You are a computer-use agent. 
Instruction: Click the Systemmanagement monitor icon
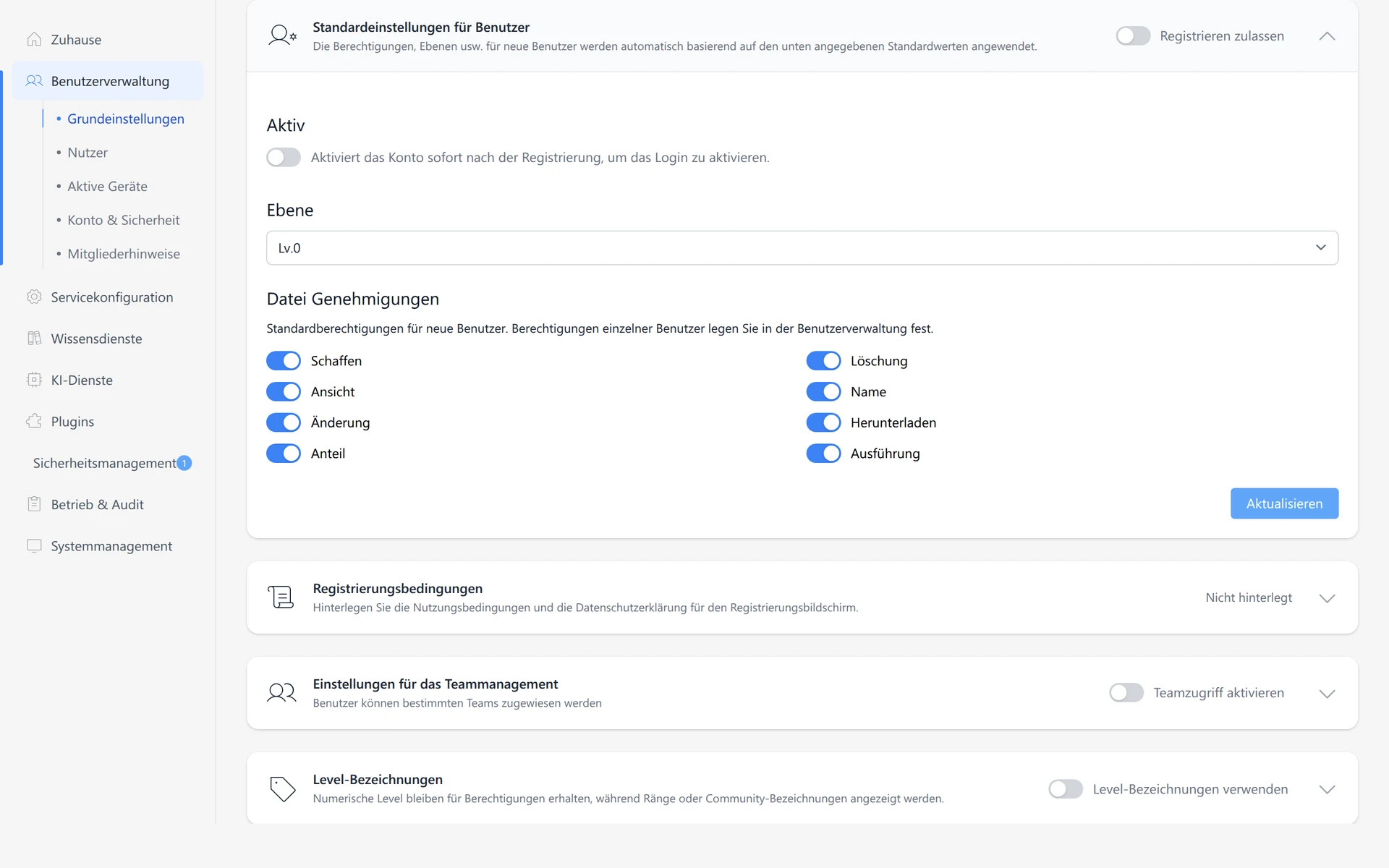point(34,546)
